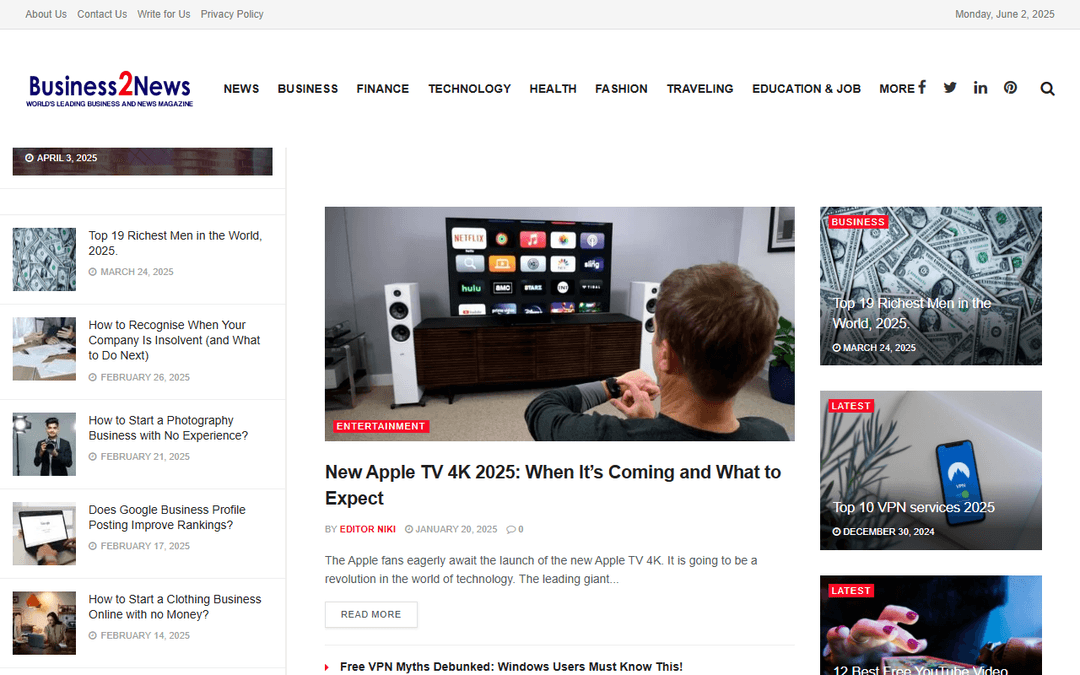Click the insolvent company paperwork thumbnail
Image resolution: width=1080 pixels, height=675 pixels.
44,349
